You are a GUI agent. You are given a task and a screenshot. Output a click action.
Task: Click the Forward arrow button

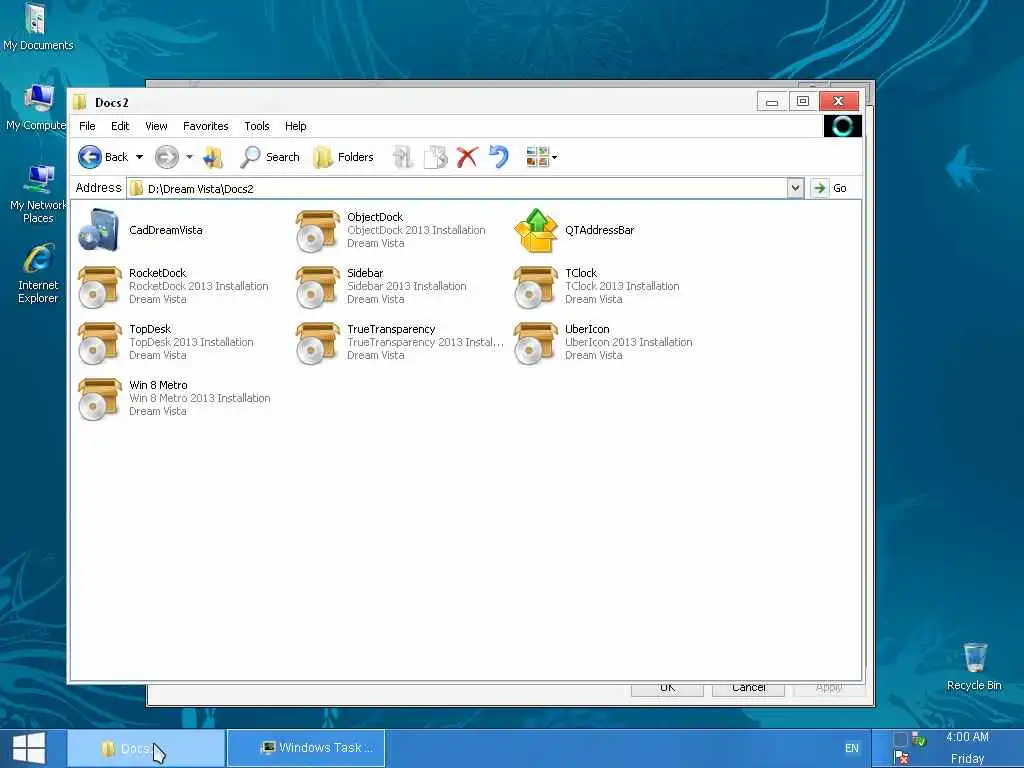tap(167, 157)
